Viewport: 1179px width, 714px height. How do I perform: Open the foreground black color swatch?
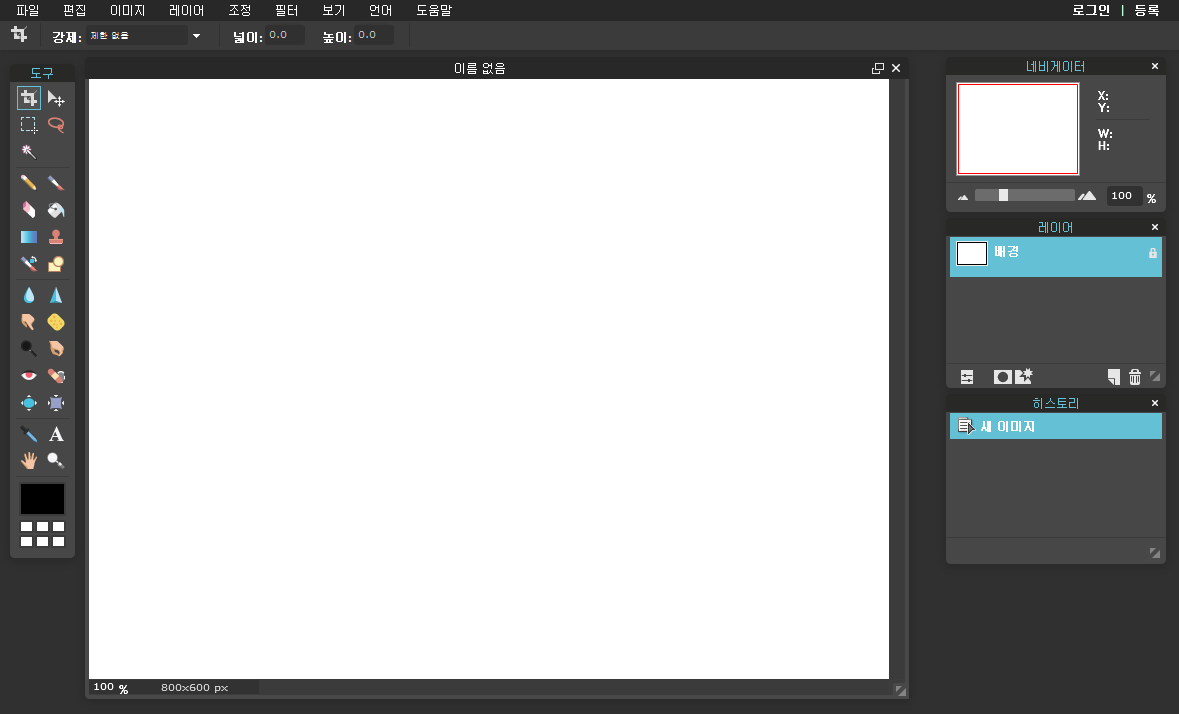pos(42,499)
